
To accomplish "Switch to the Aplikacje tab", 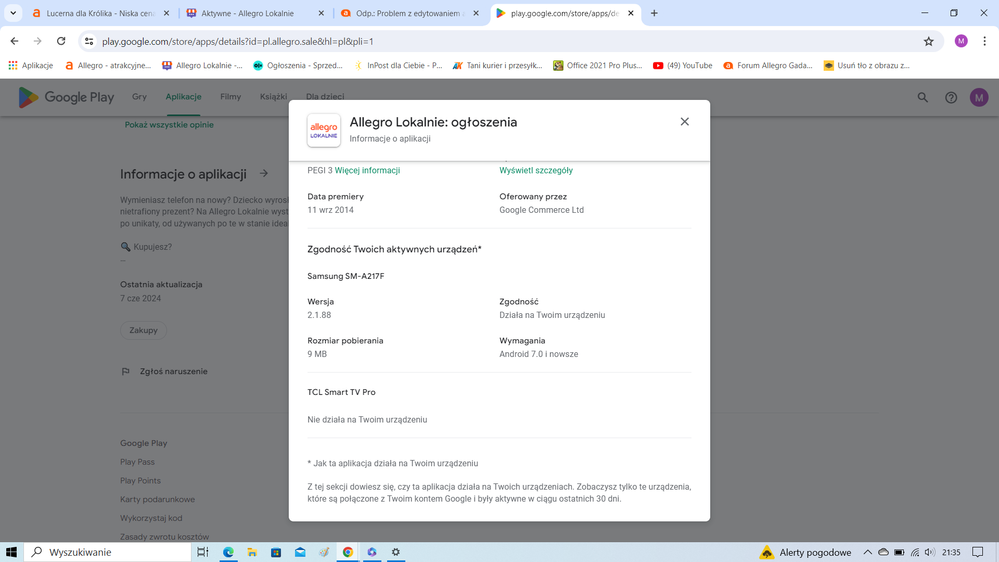I will [183, 97].
